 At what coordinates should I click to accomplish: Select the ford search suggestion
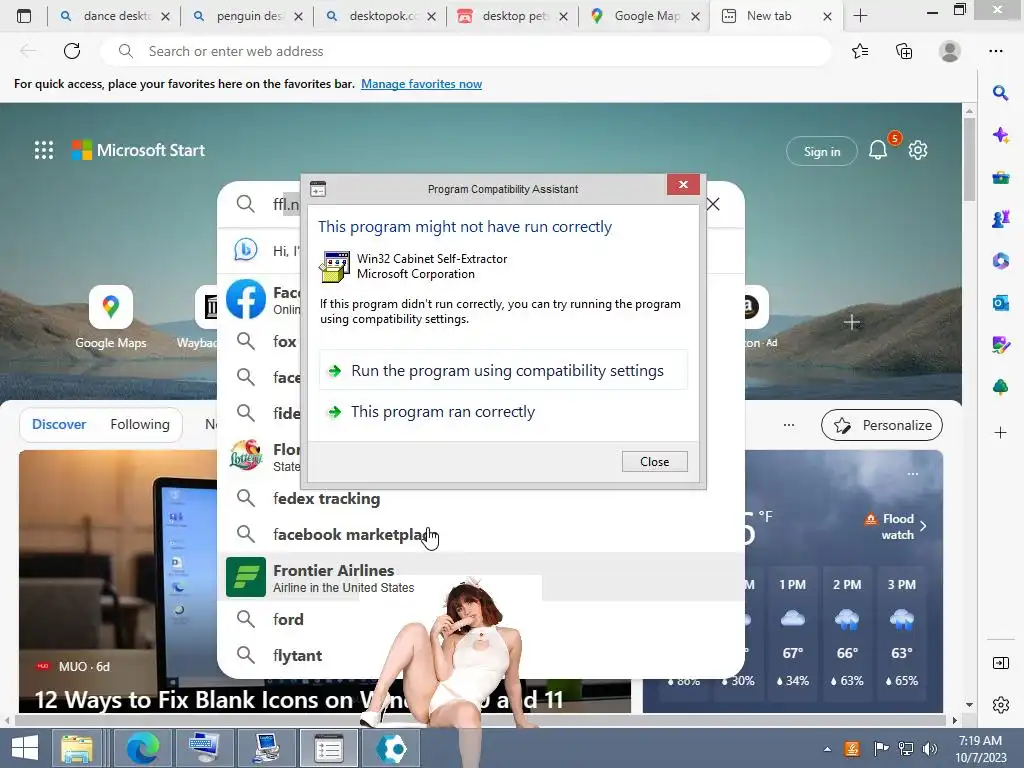click(x=483, y=619)
